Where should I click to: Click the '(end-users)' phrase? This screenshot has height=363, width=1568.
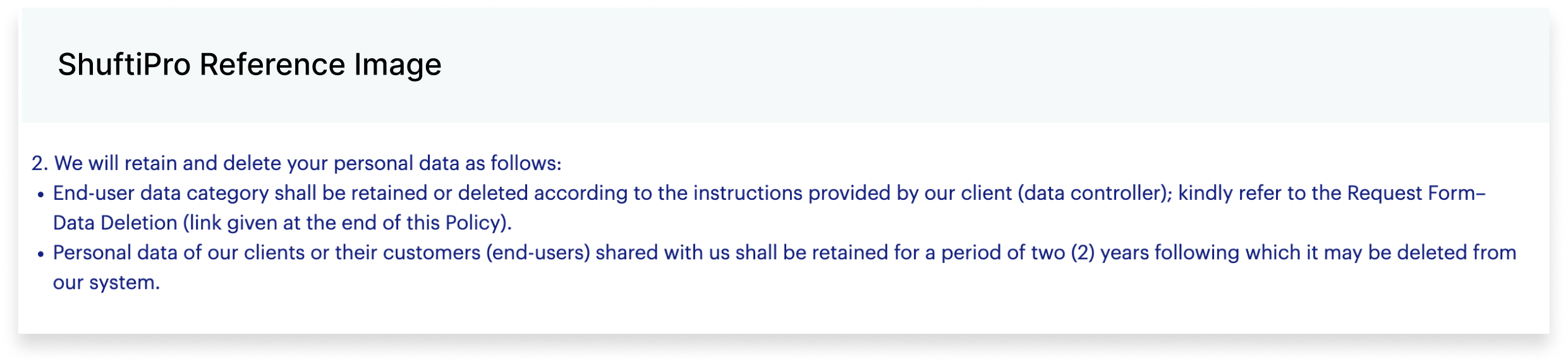point(538,253)
